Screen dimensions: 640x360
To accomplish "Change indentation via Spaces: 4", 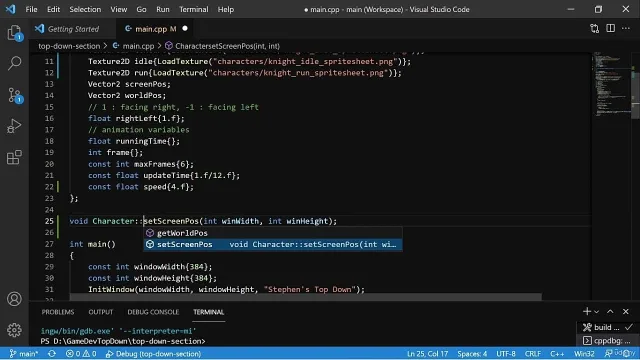I will pyautogui.click(x=472, y=353).
